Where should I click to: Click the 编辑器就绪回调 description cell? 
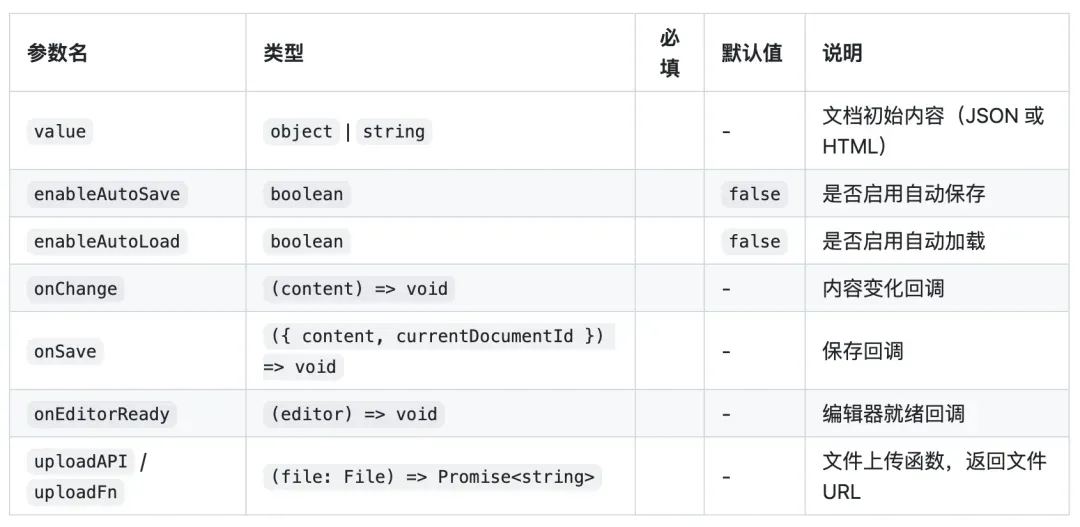(893, 414)
